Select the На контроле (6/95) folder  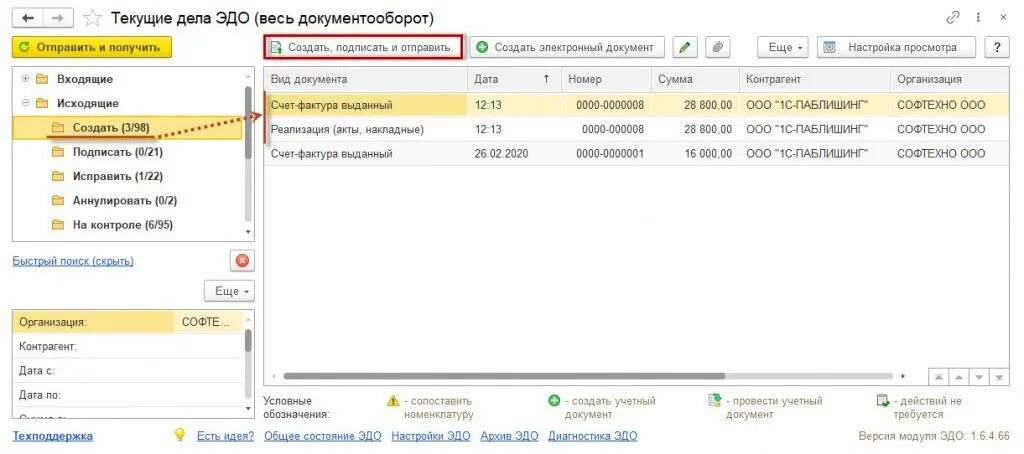point(123,225)
